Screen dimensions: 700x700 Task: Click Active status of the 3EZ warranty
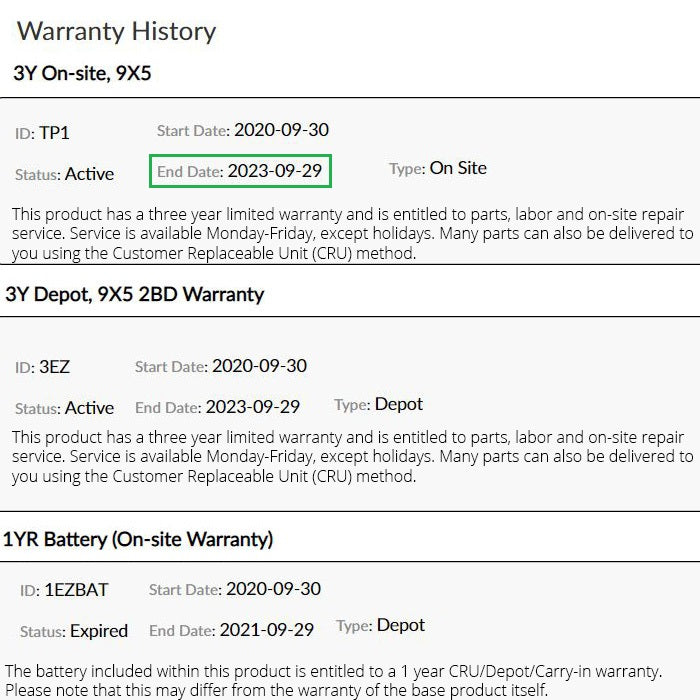[x=89, y=408]
